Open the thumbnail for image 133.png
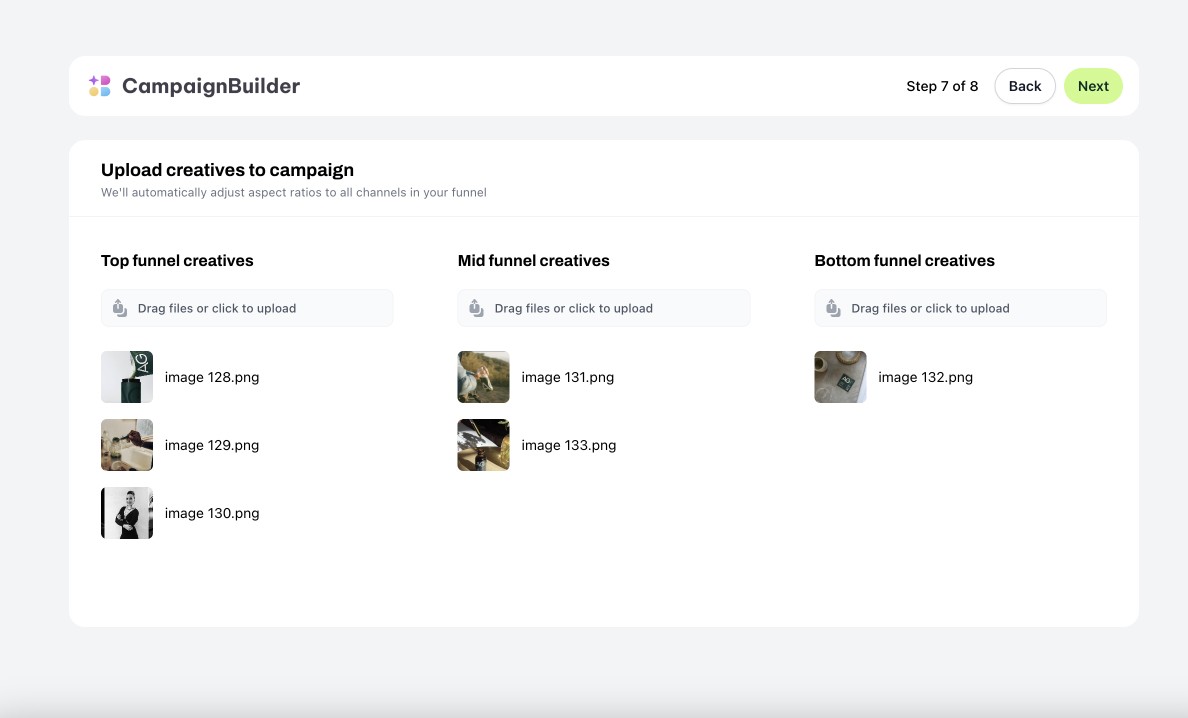This screenshot has height=718, width=1188. 483,445
